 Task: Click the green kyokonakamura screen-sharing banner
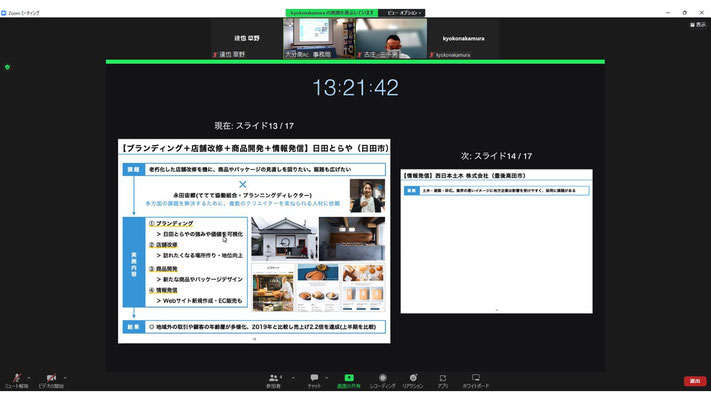point(332,13)
